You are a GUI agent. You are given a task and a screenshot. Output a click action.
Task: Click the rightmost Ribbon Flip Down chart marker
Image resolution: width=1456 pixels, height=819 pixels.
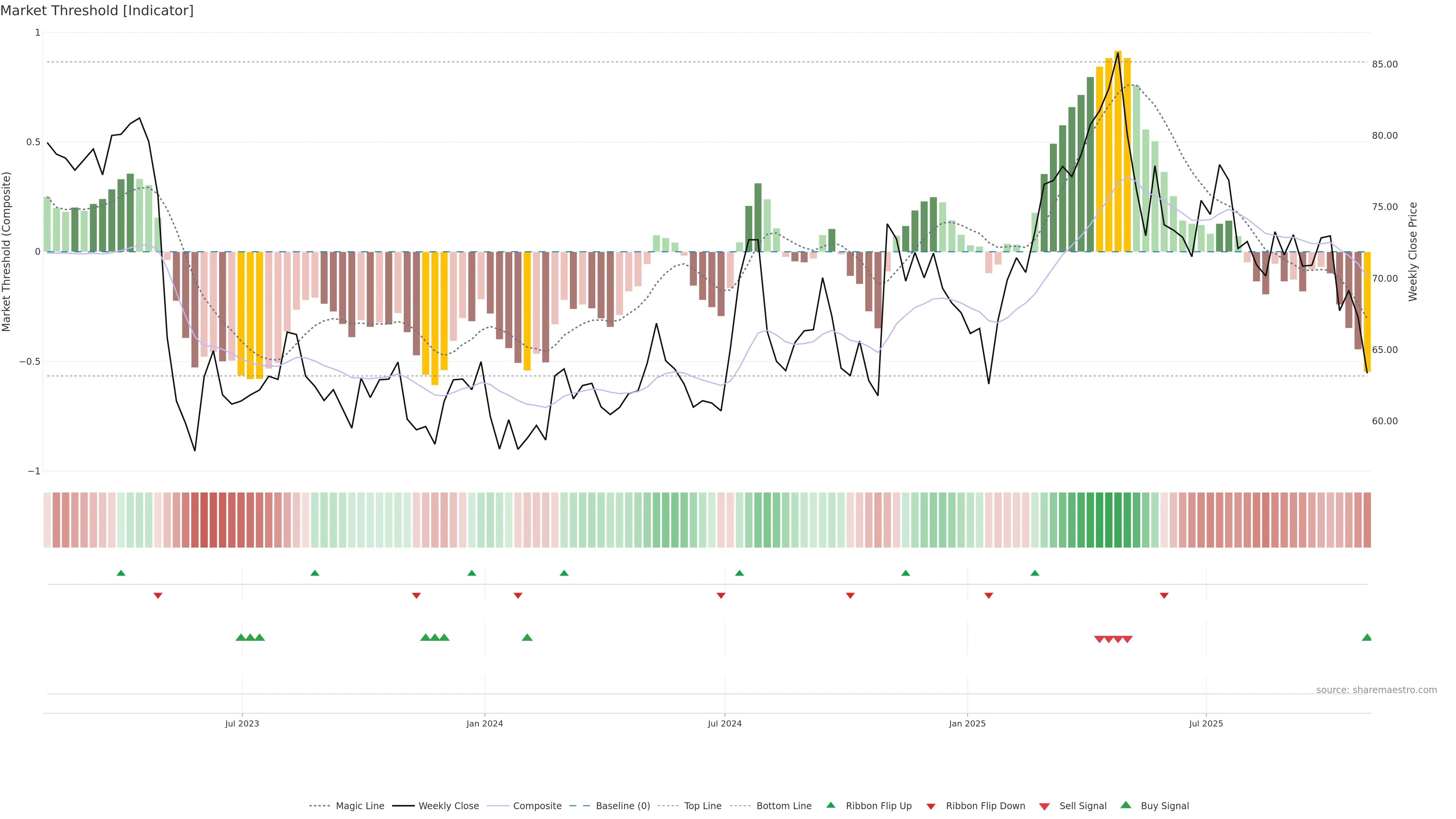pos(1164,596)
